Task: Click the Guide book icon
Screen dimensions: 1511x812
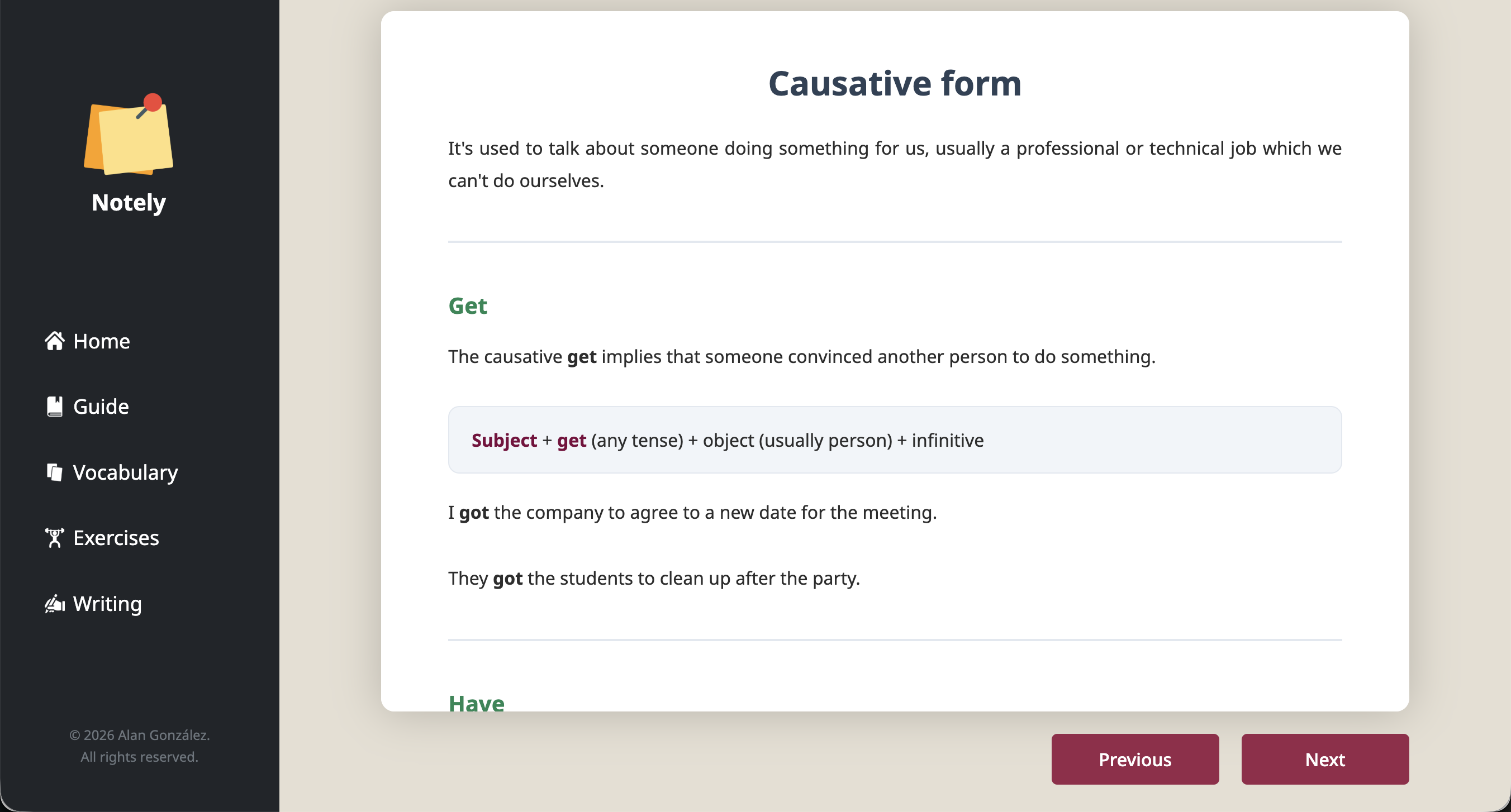Action: coord(55,407)
